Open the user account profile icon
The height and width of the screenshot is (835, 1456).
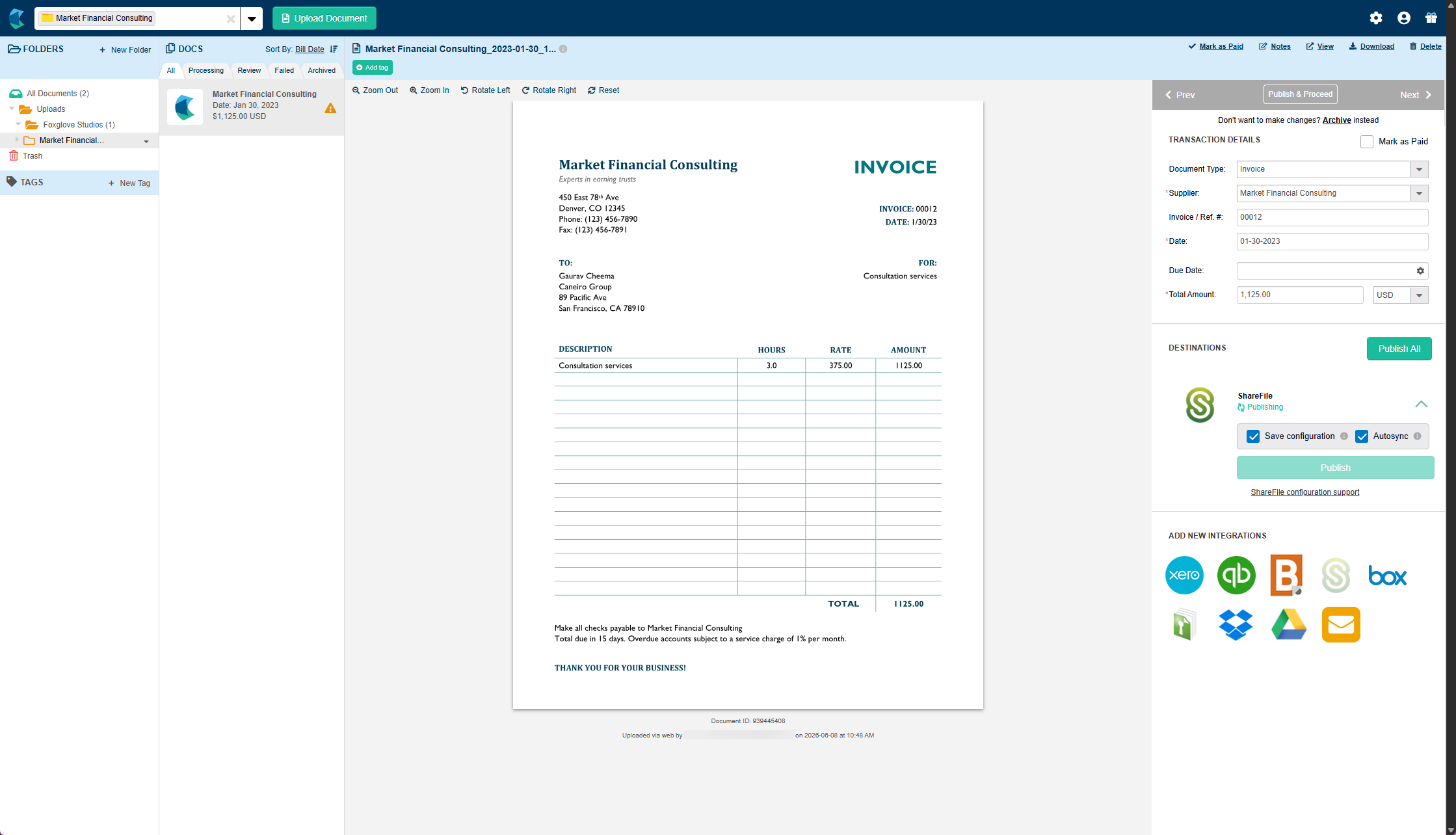pos(1403,18)
